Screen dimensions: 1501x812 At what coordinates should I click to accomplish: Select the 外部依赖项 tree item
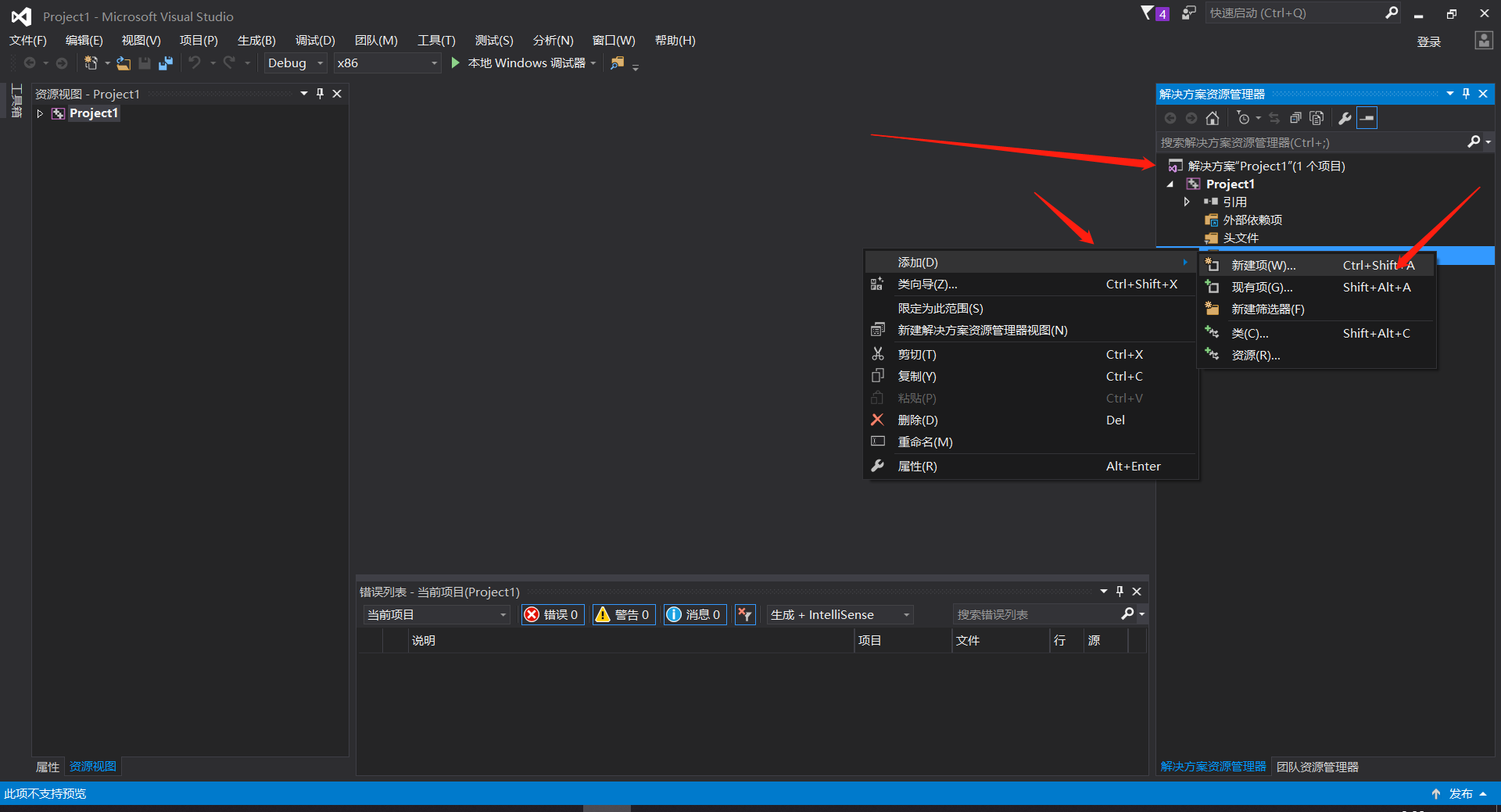click(1252, 220)
